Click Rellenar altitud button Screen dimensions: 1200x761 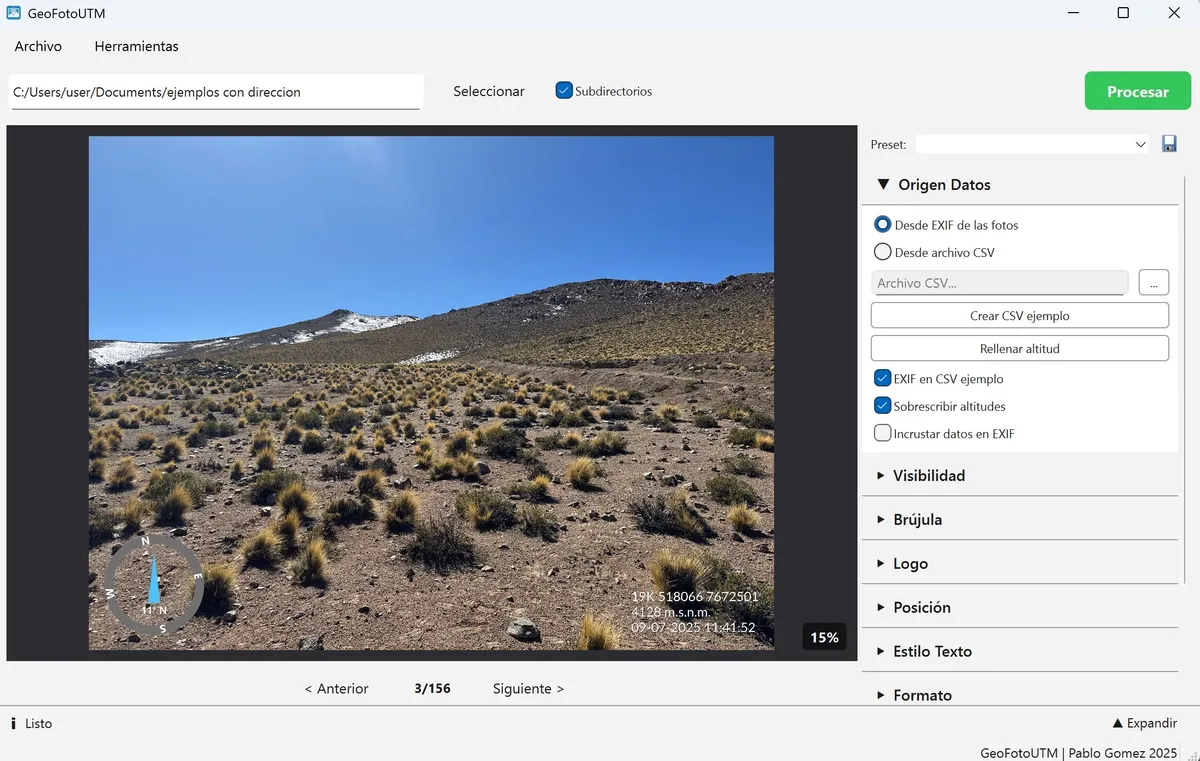coord(1020,348)
